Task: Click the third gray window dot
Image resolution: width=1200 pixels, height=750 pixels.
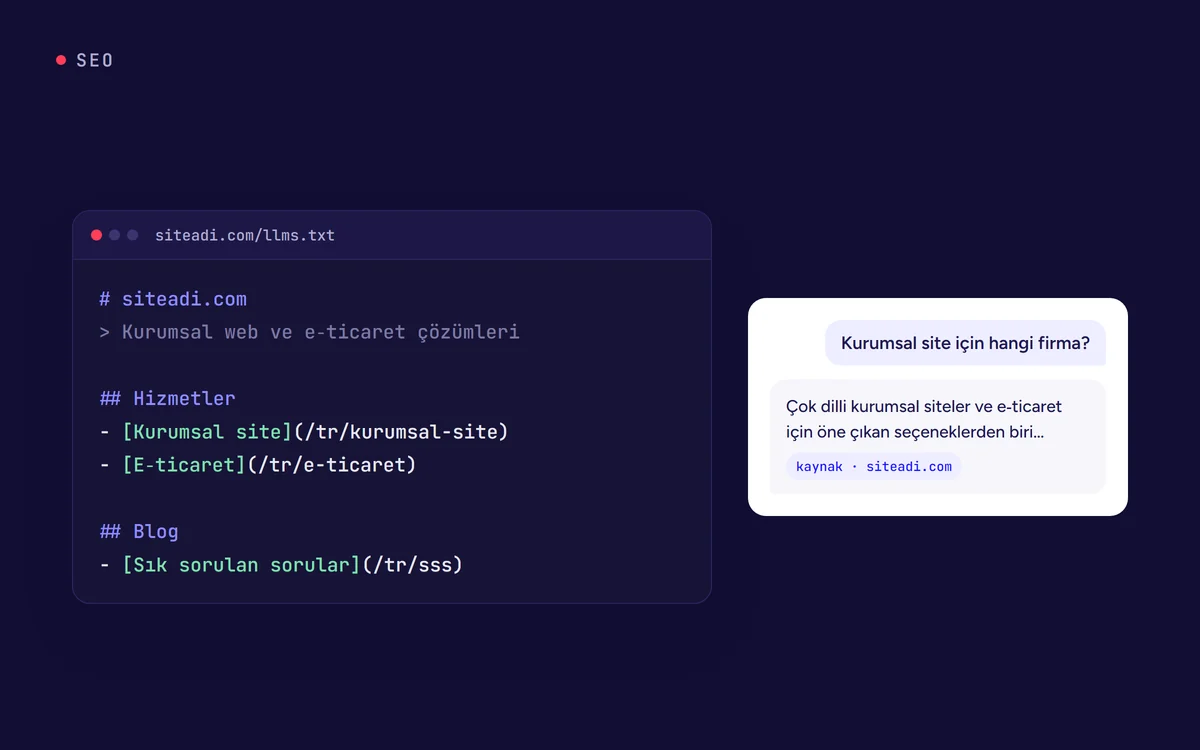Action: pyautogui.click(x=132, y=235)
